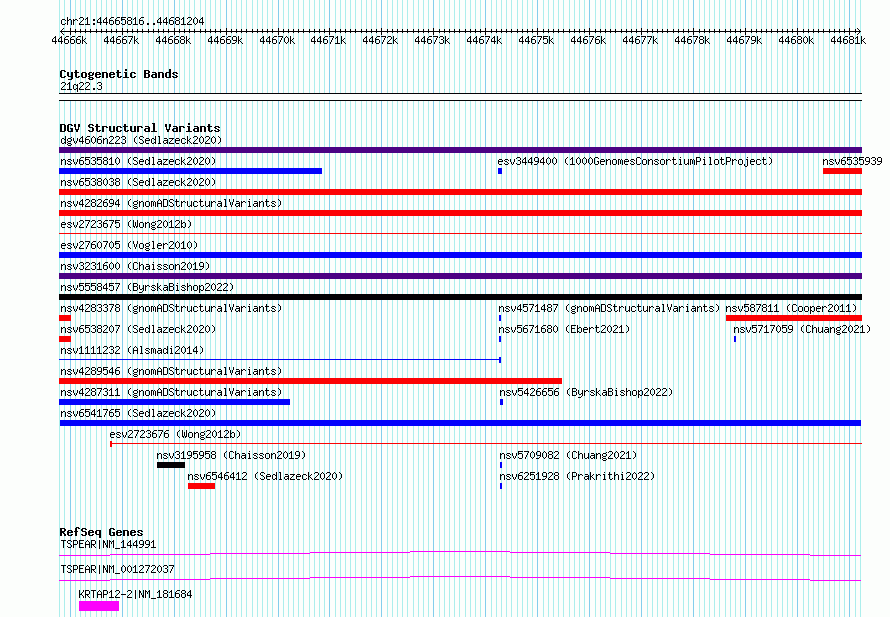890x617 pixels.
Task: Select the nsv6535939 red variant bar
Action: point(842,171)
